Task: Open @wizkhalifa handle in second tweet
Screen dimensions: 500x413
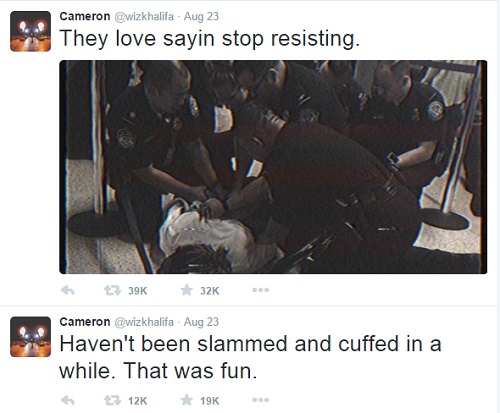Action: tap(144, 322)
